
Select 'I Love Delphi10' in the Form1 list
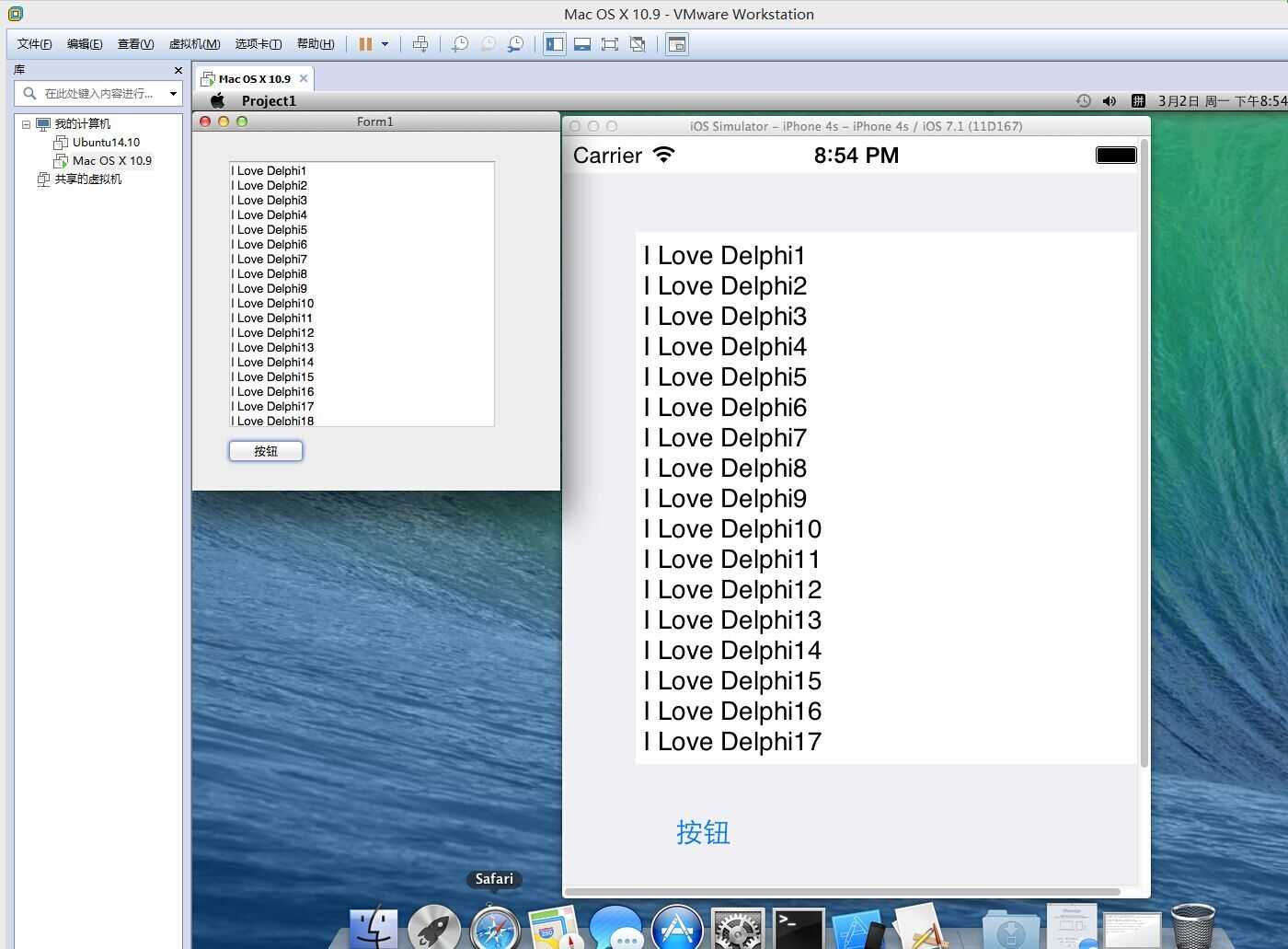pyautogui.click(x=272, y=303)
